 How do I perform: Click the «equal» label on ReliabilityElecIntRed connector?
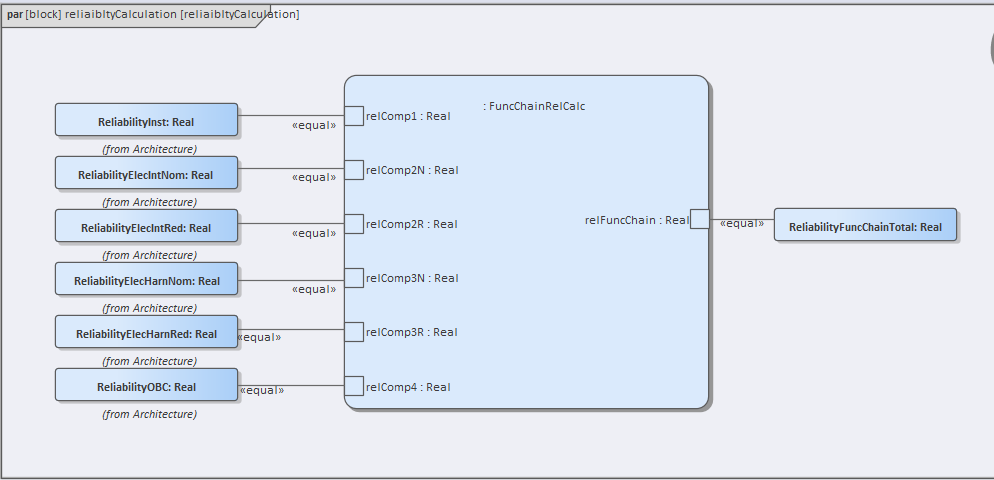(314, 233)
